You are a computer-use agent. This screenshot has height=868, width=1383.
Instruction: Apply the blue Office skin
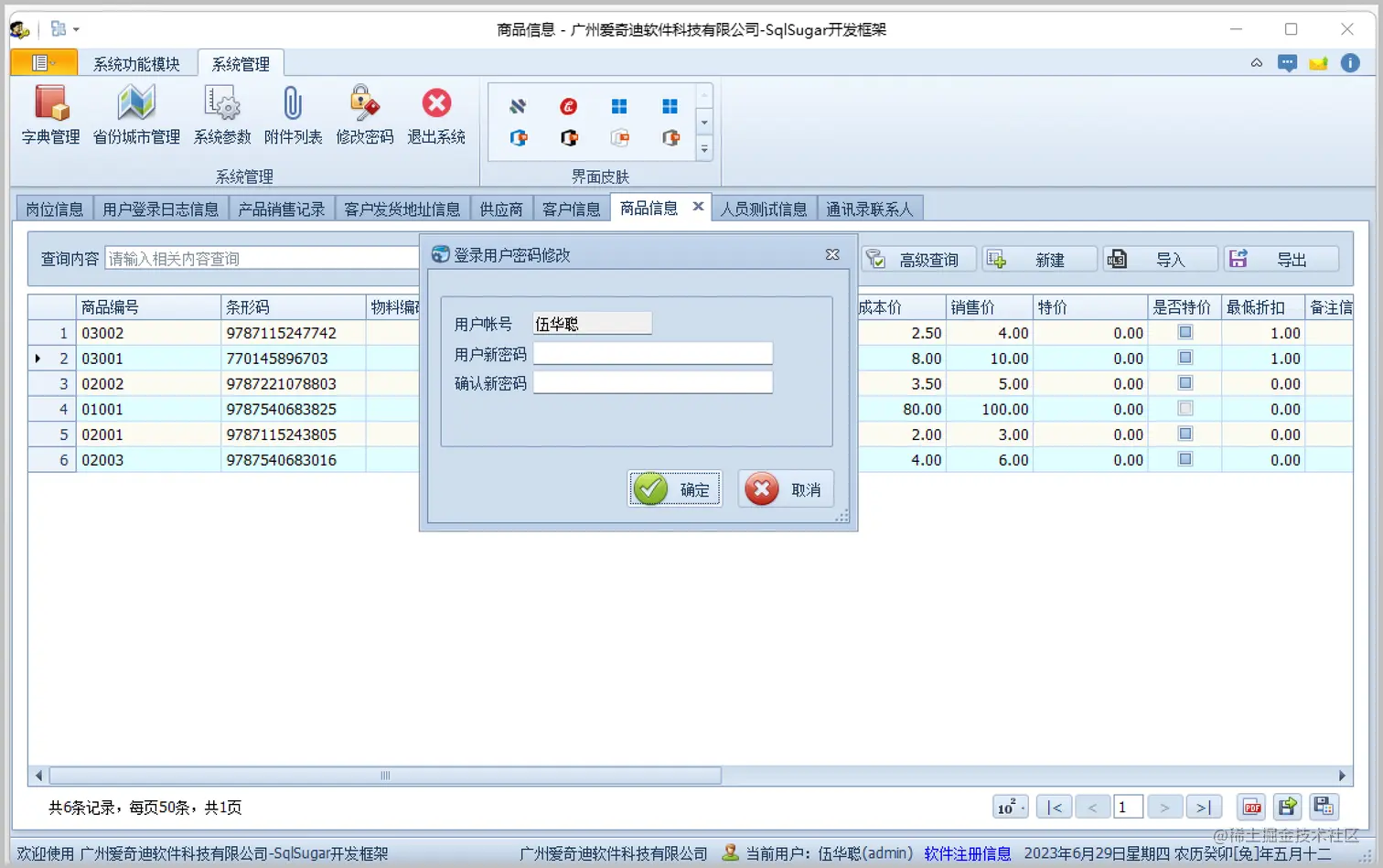519,138
